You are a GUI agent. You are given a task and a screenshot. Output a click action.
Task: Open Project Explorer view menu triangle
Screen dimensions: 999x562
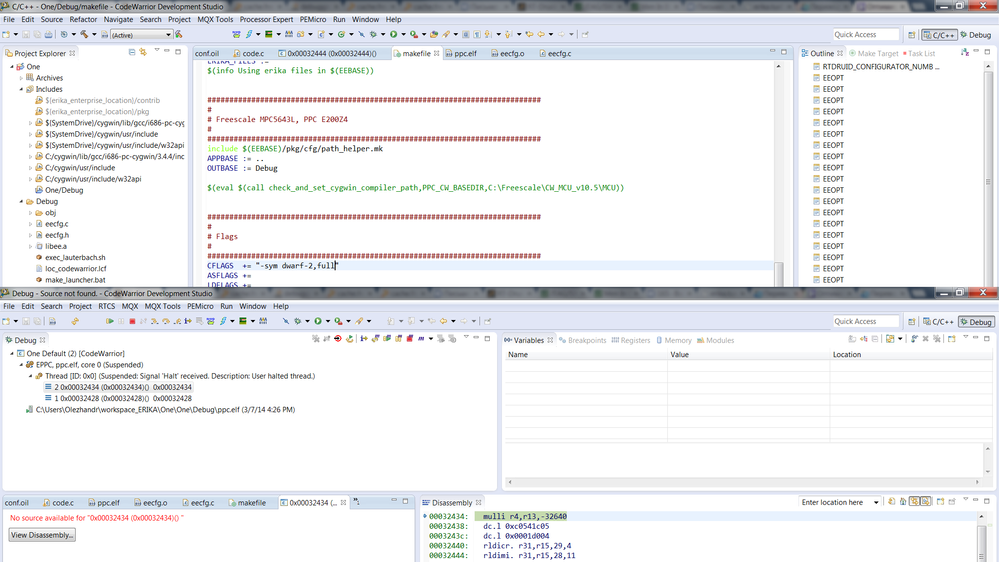click(157, 50)
